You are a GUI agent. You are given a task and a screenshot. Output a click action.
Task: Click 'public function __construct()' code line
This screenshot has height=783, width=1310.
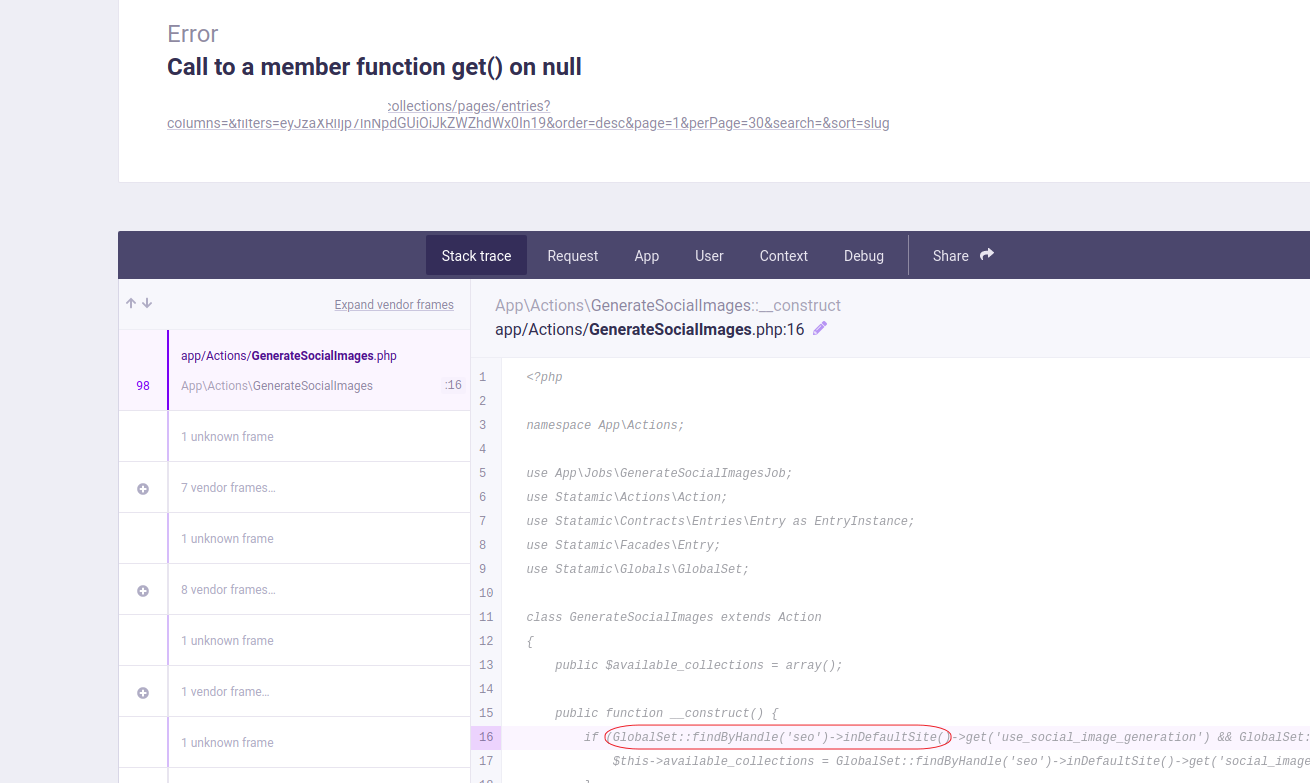[666, 713]
